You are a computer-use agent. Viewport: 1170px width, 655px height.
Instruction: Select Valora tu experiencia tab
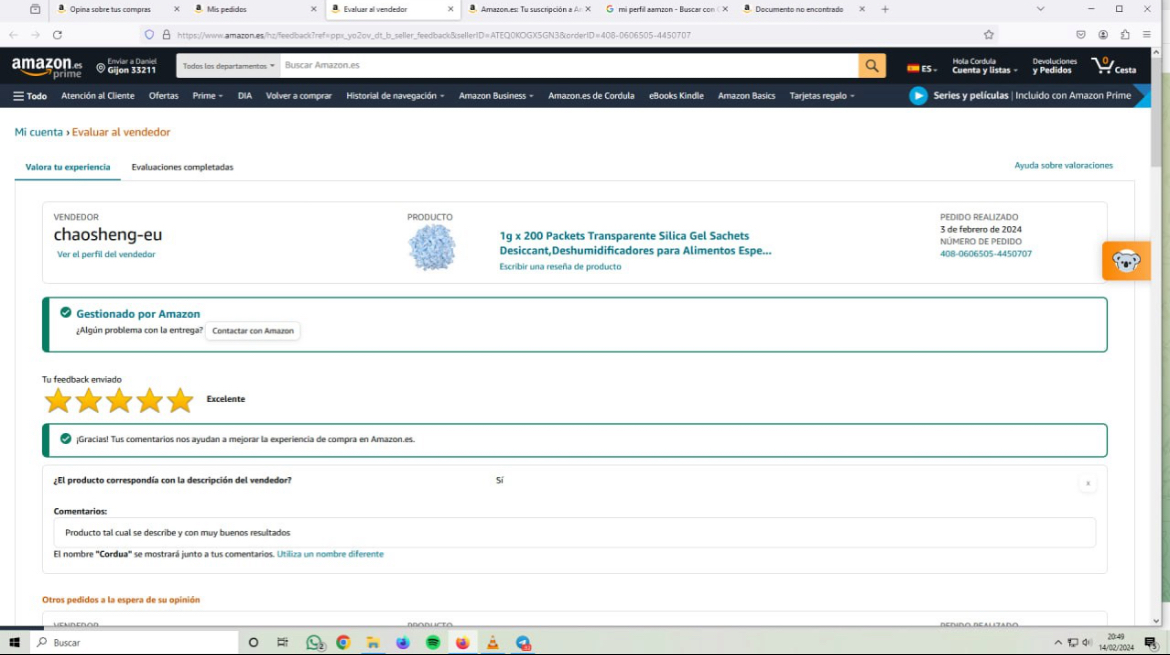(x=68, y=167)
